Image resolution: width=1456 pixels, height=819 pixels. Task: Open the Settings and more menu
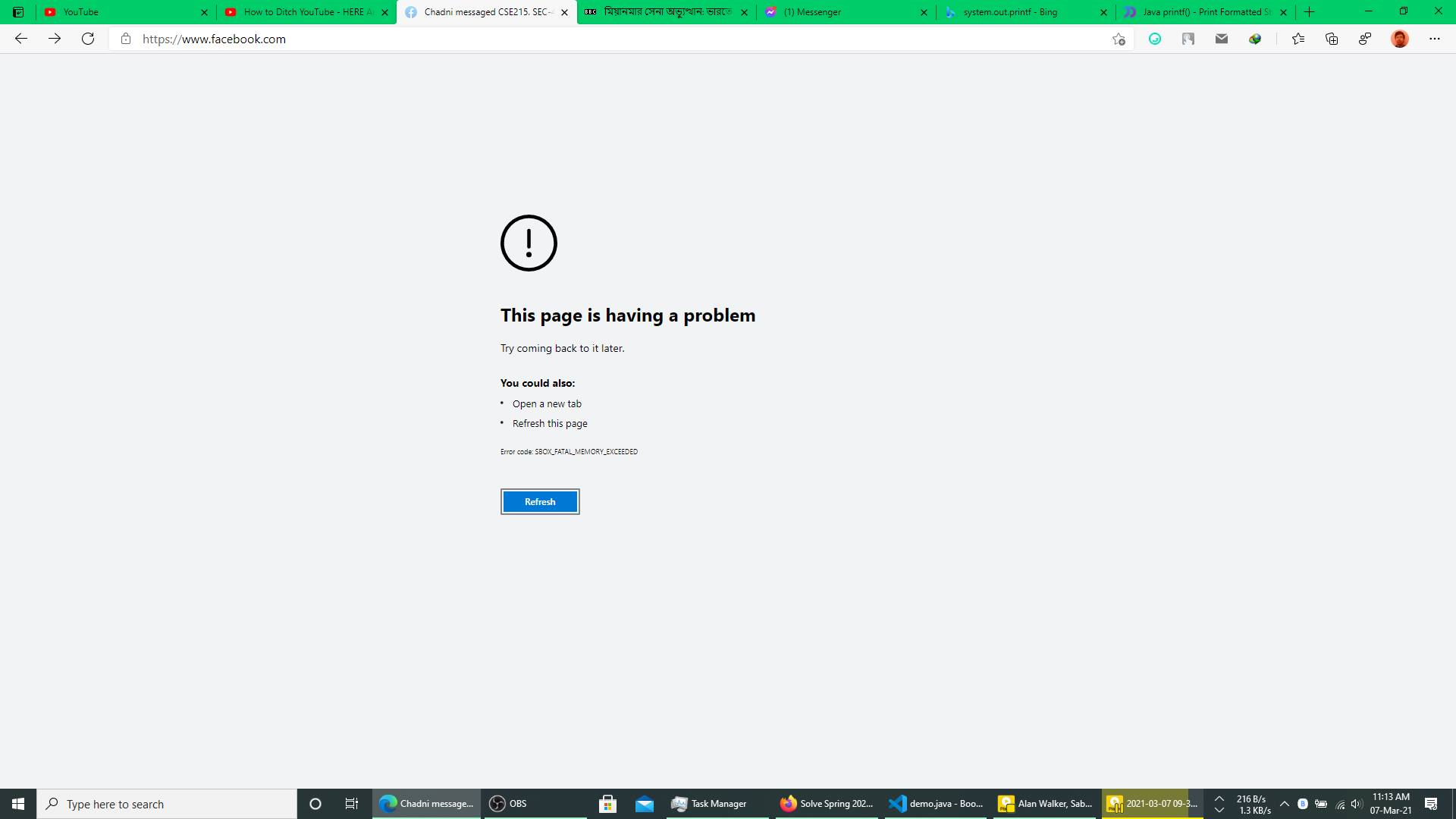click(x=1435, y=39)
